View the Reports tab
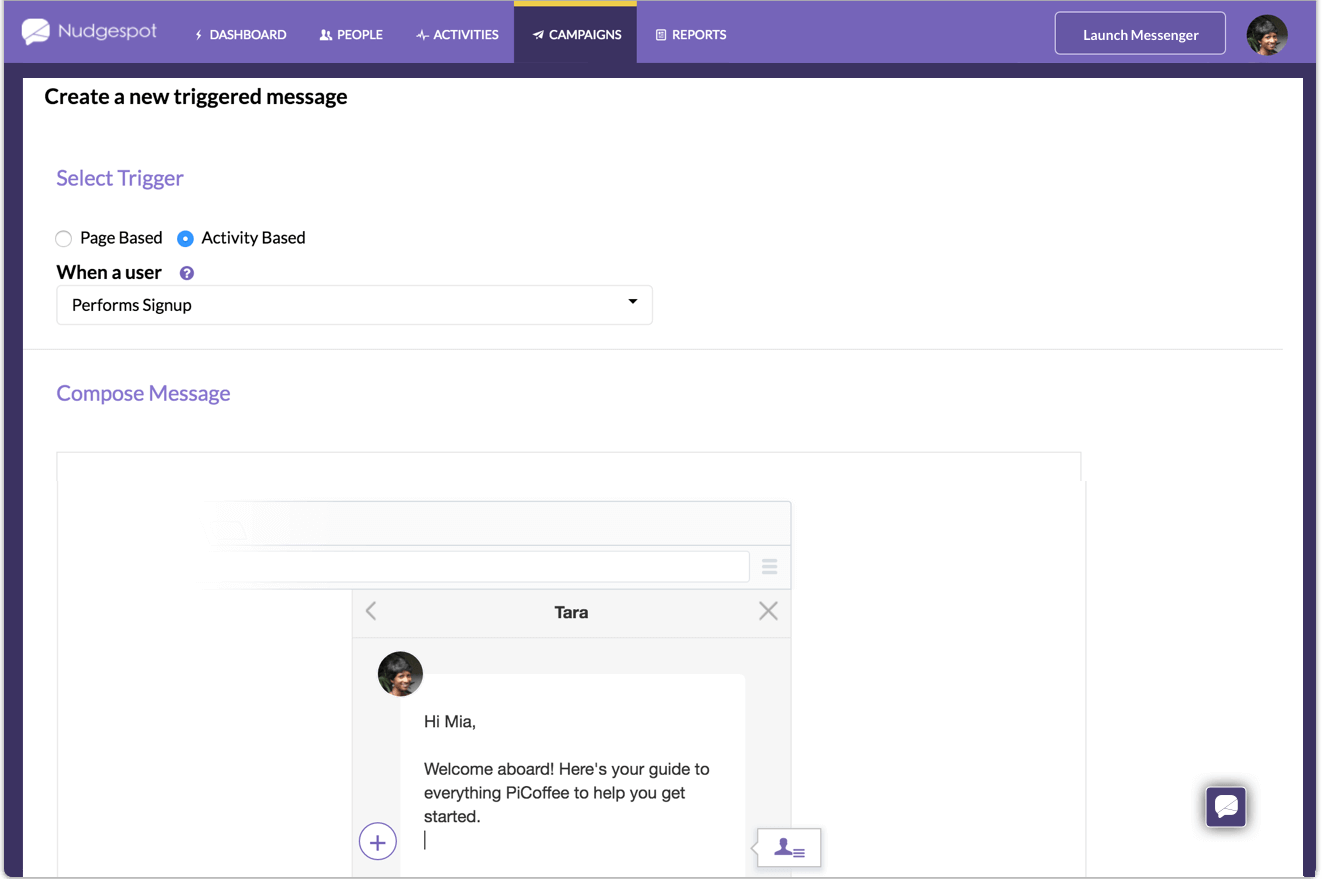Image resolution: width=1322 pixels, height=879 pixels. coord(691,34)
